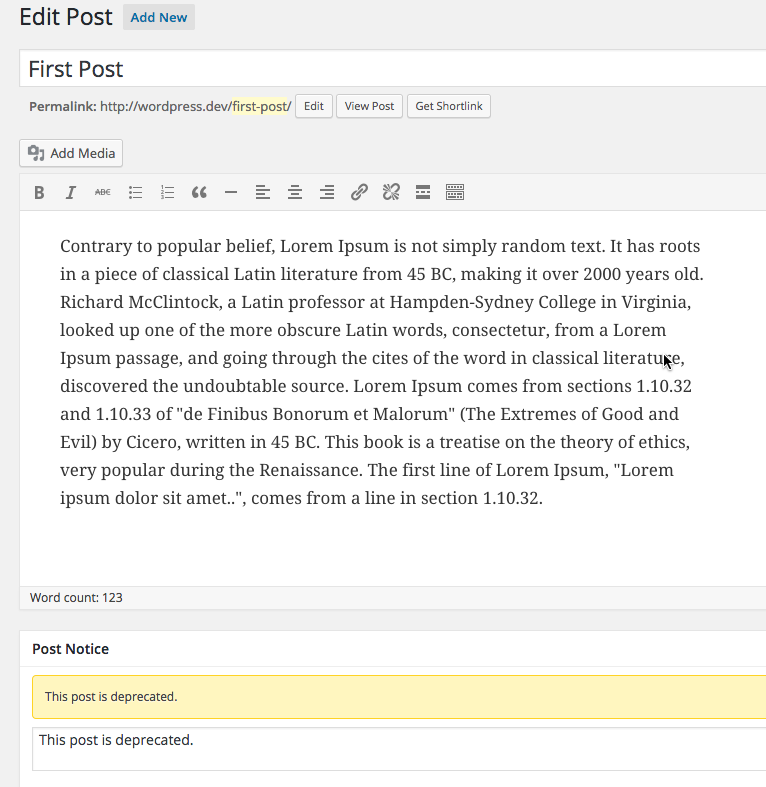
Task: Open View Post button
Action: coord(369,106)
